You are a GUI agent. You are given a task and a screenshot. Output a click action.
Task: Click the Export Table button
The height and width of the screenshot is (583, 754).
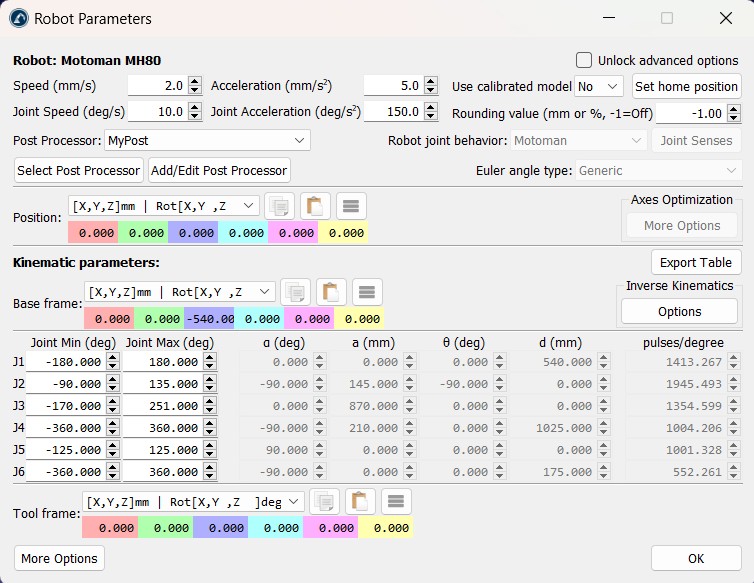point(696,263)
